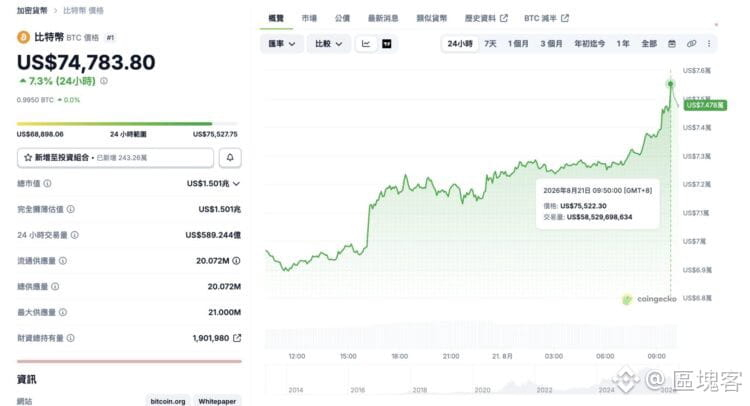This screenshot has height=406, width=750.
Task: Select 1年 time range
Action: tap(623, 44)
